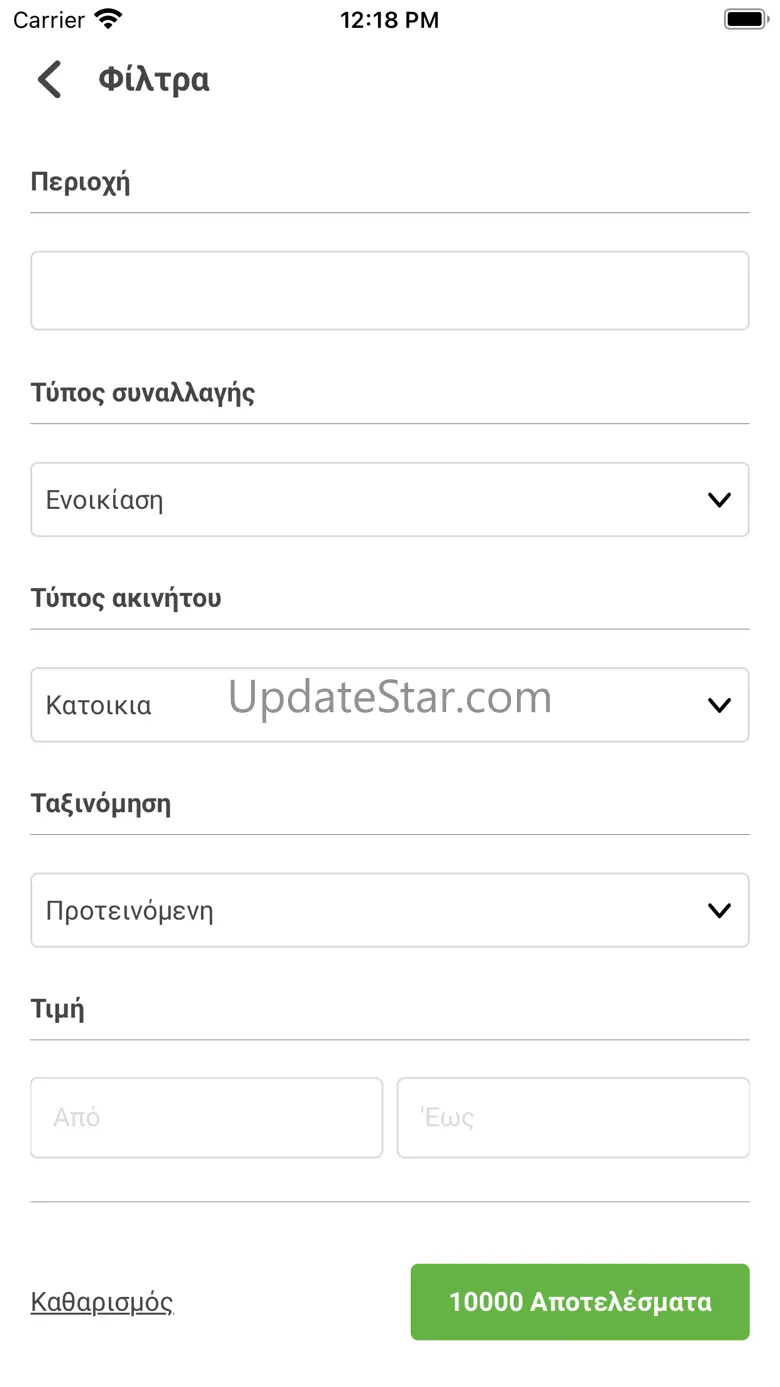Open the Ταξινόμηση dropdown showing Προτεινόμενη
The width and height of the screenshot is (780, 1387).
tap(390, 910)
